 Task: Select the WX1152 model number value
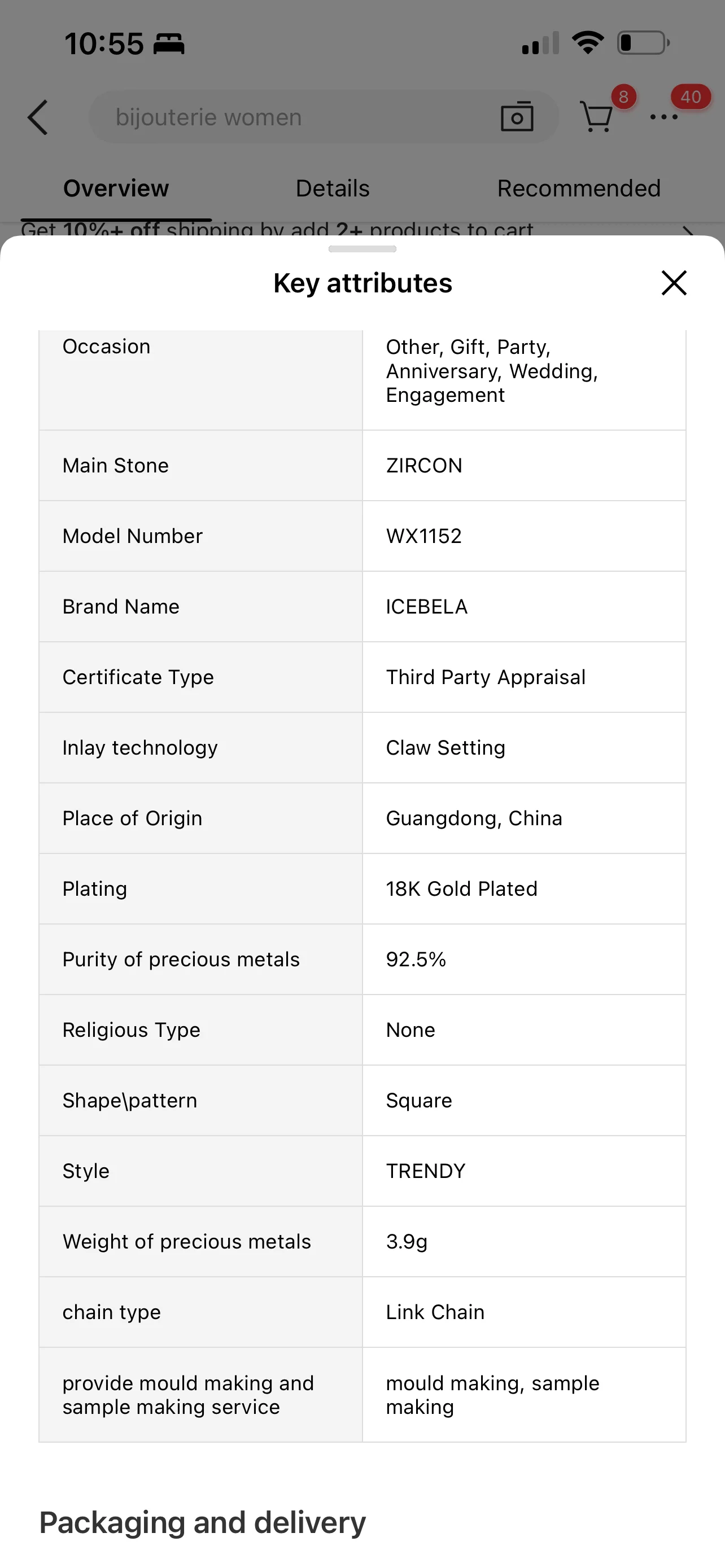(x=423, y=536)
